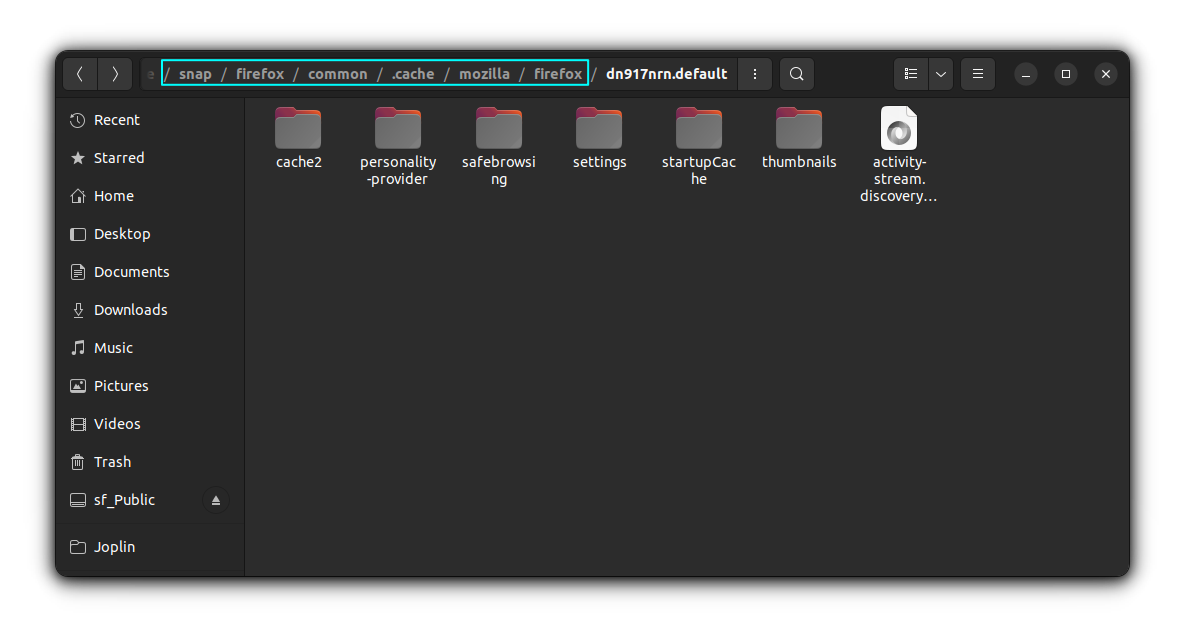Viewport: 1185px width, 637px height.
Task: Expand the view options chevron
Action: tap(940, 73)
